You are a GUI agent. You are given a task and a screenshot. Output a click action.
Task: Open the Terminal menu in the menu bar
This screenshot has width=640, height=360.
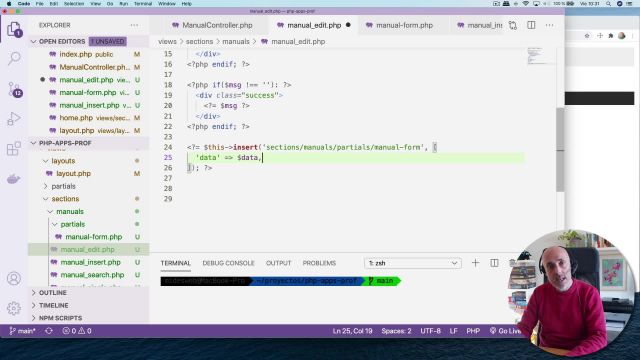(x=143, y=4)
